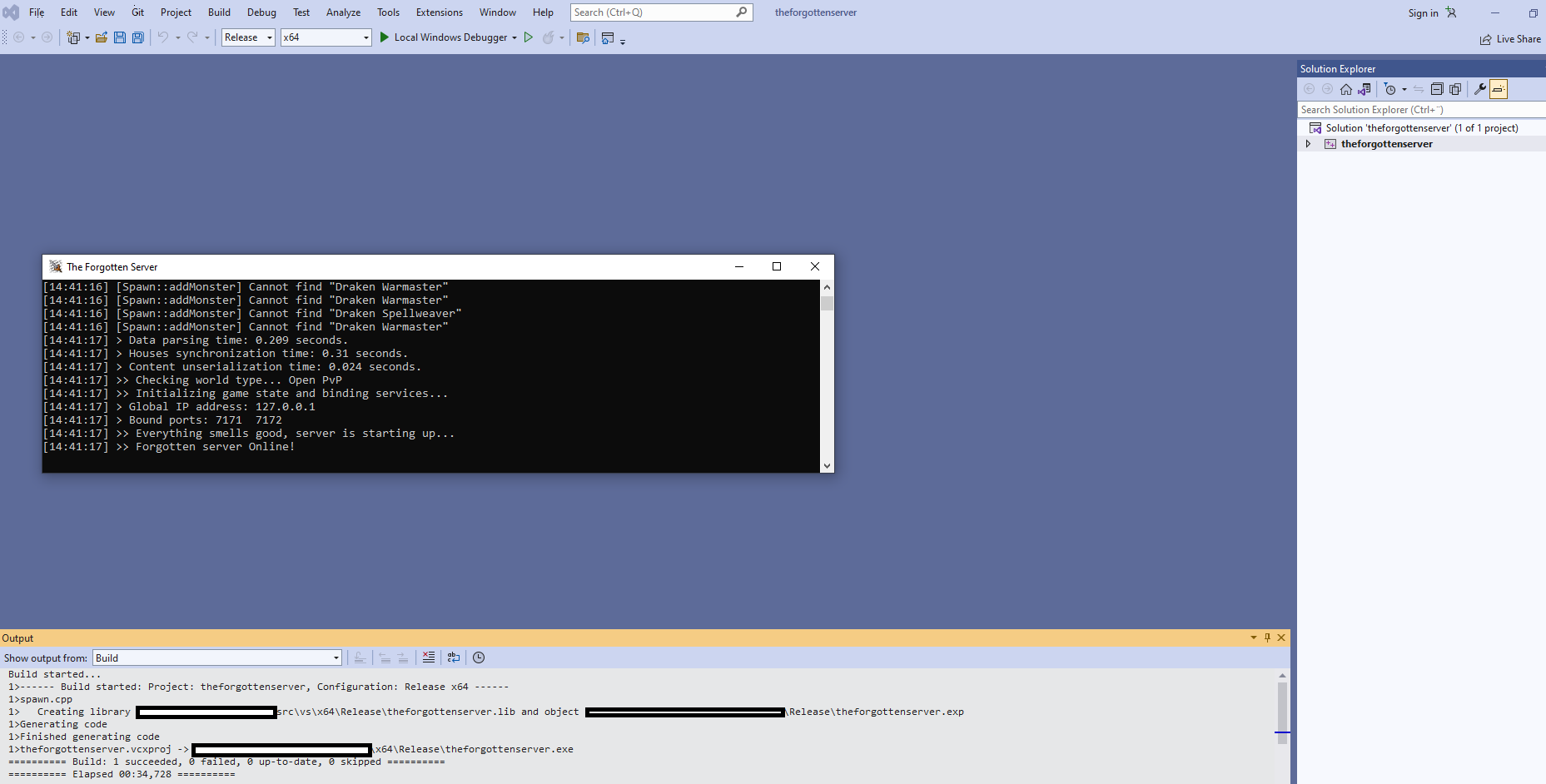Open the Redo history dropdown arrow

click(207, 37)
